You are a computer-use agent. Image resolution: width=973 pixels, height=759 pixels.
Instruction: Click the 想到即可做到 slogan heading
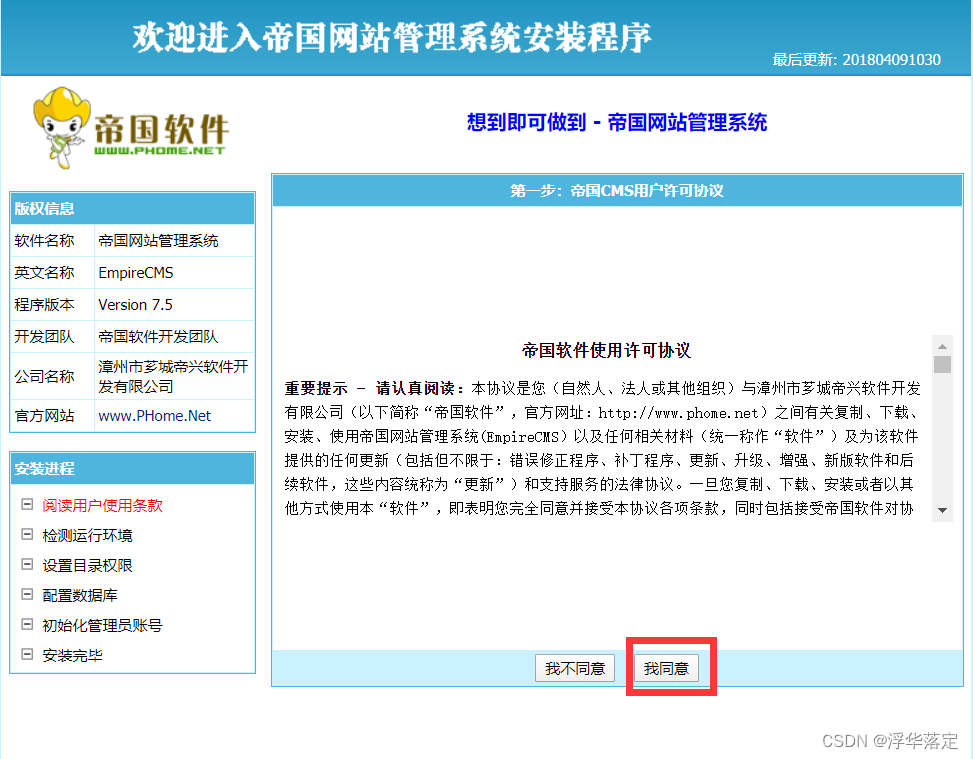click(x=617, y=122)
